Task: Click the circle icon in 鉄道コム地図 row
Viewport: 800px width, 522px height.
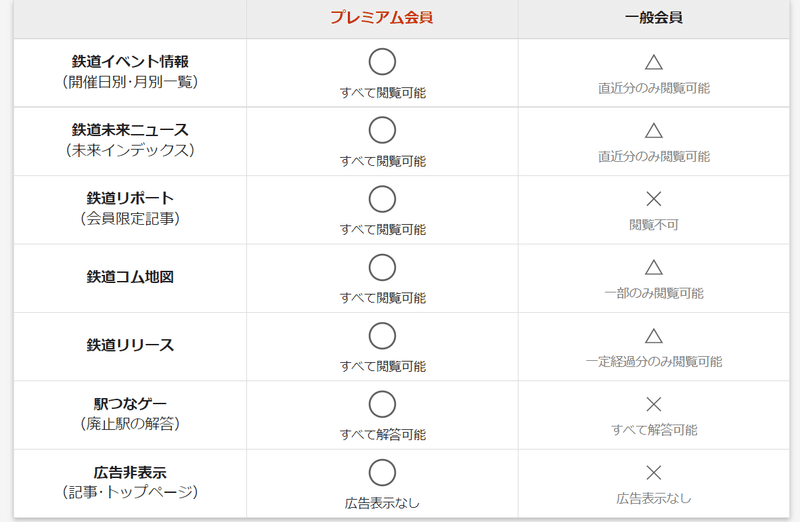Action: click(382, 267)
